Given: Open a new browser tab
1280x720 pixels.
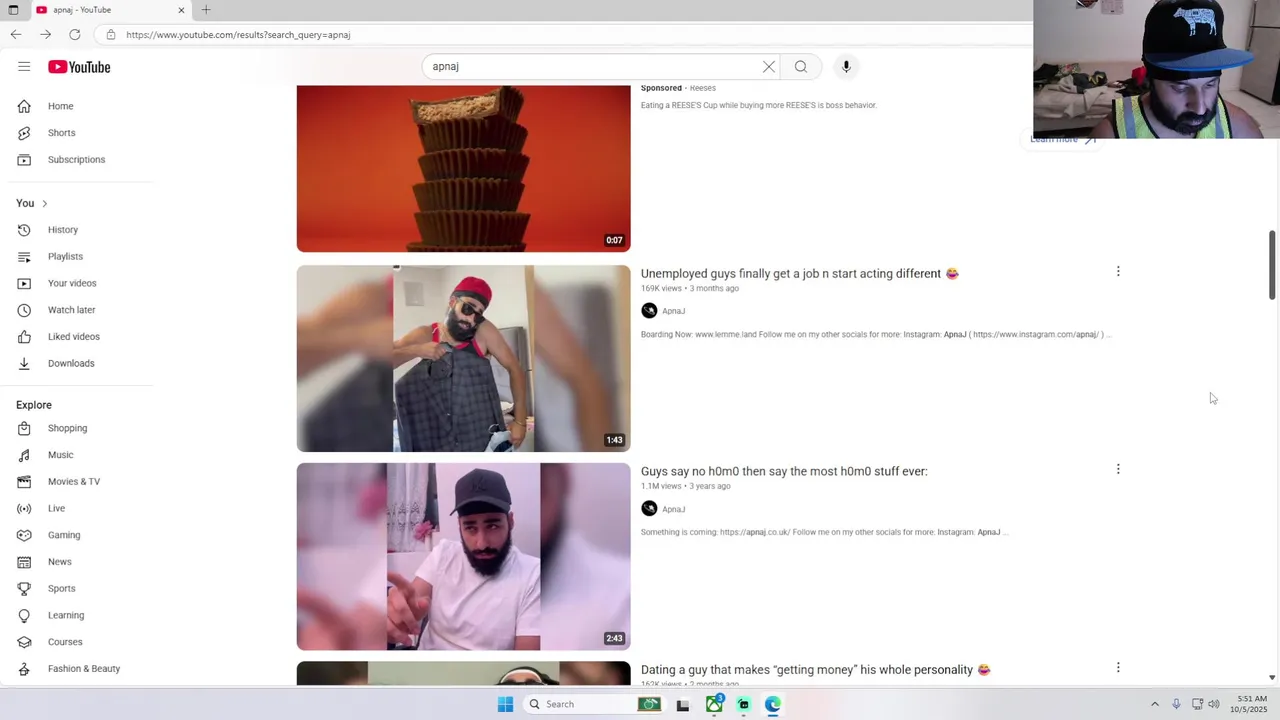Looking at the screenshot, I should pos(206,10).
